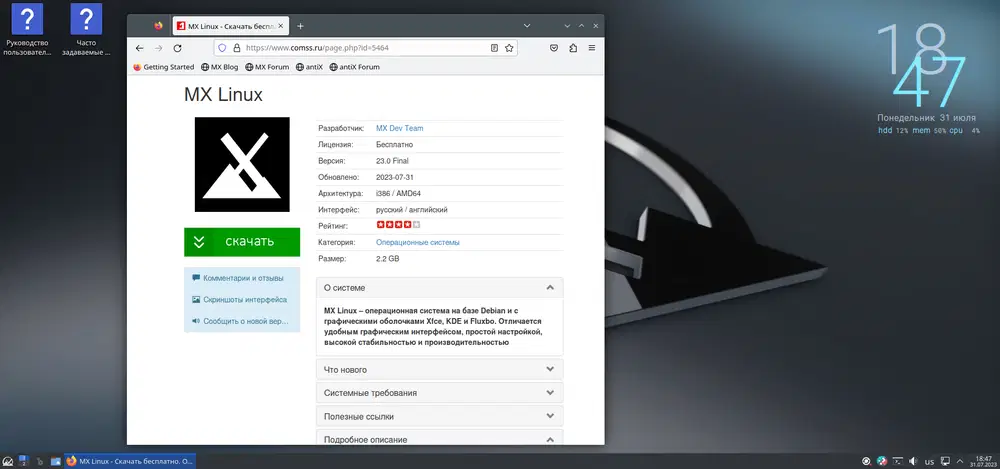
Task: Open the Extensions puzzle icon
Action: [x=573, y=48]
